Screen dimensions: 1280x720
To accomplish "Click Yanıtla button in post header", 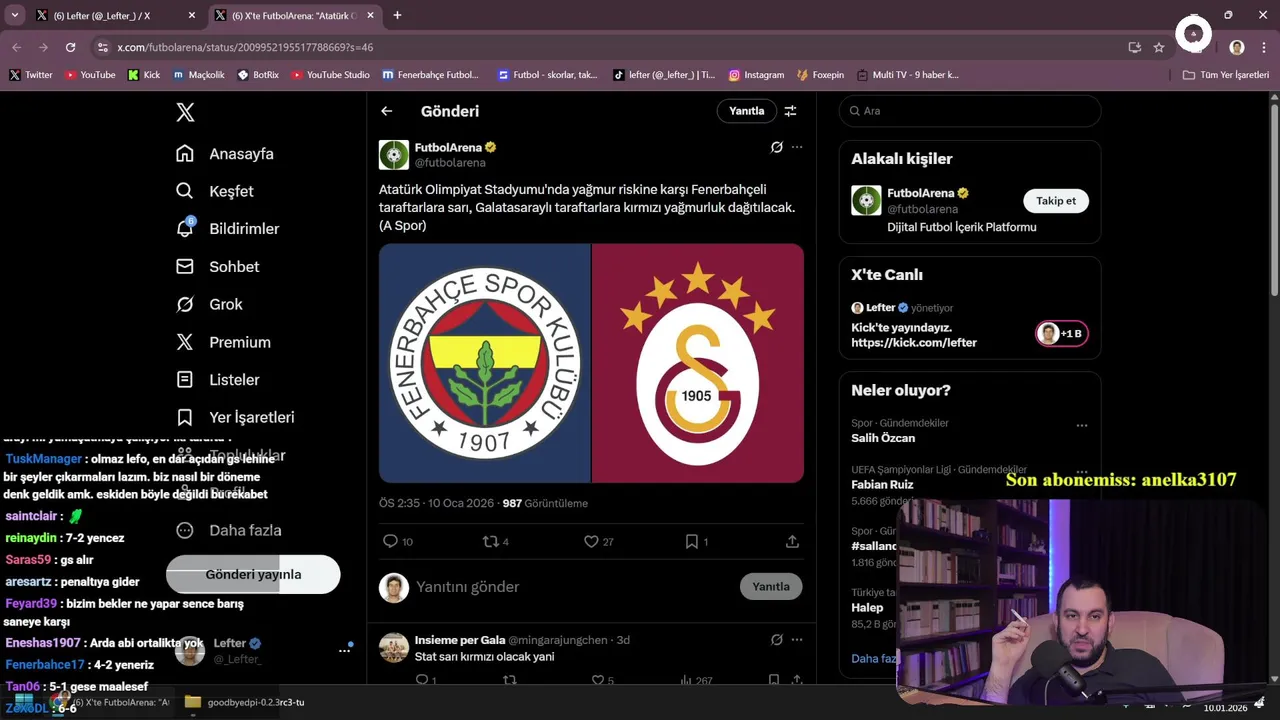I will [x=746, y=111].
